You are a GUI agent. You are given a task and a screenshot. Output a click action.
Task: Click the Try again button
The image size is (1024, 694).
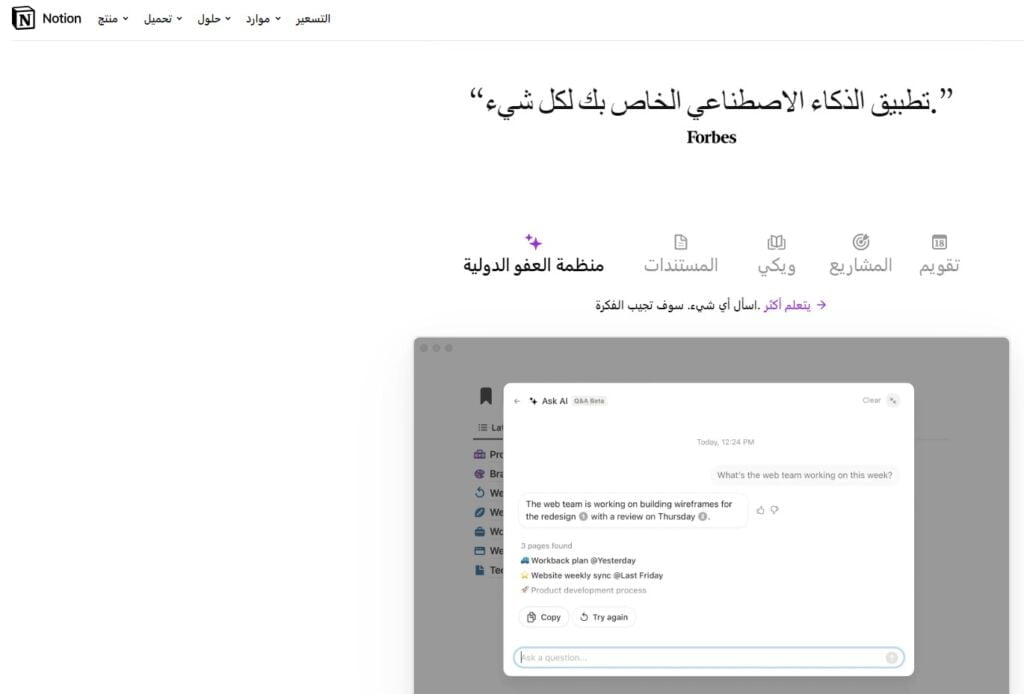pyautogui.click(x=604, y=617)
